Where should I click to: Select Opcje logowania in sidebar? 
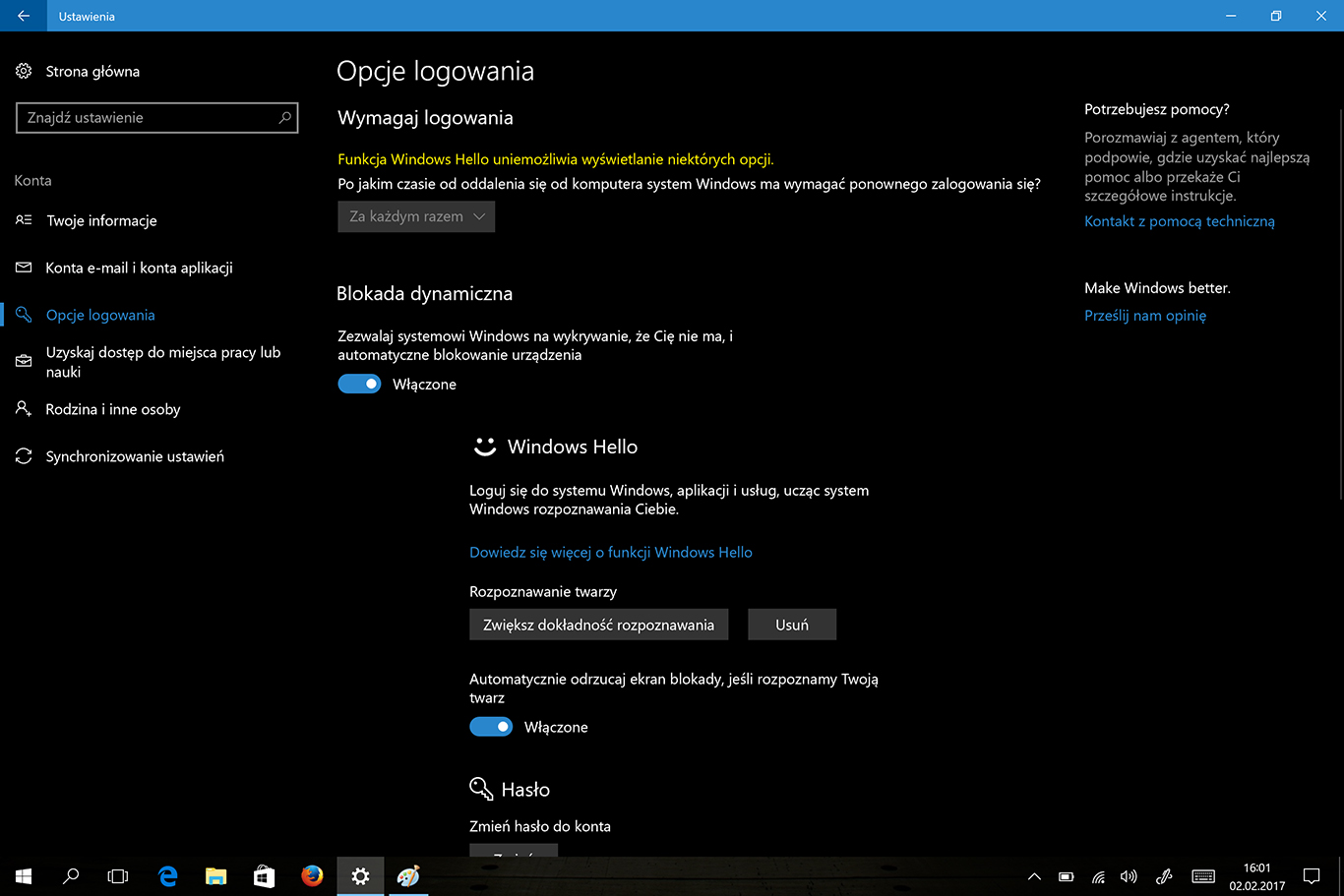pos(100,315)
